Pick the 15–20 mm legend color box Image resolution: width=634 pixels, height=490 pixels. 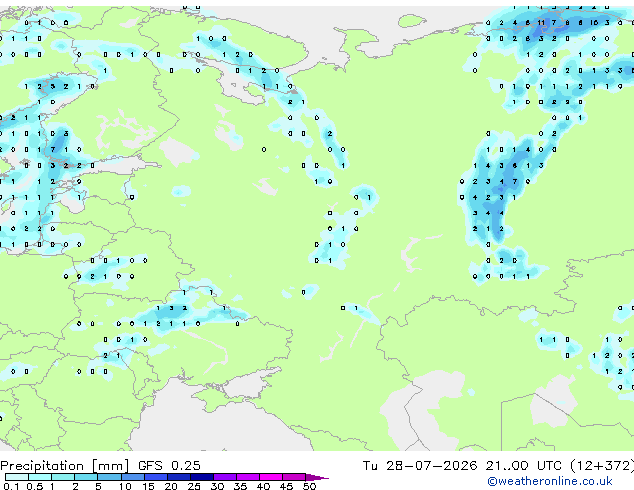pos(156,477)
